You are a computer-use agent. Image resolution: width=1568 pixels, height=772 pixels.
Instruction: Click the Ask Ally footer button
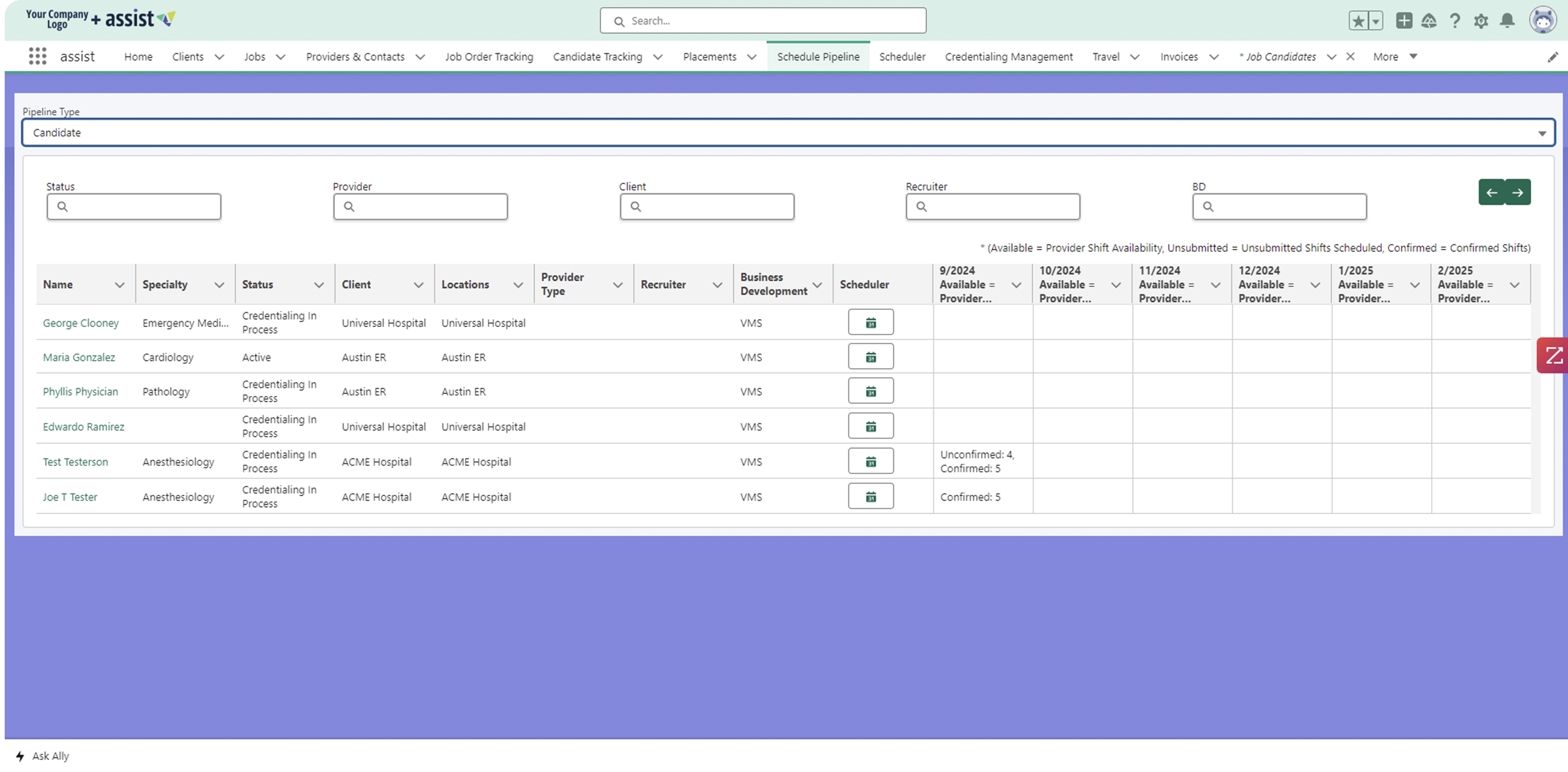click(x=42, y=756)
